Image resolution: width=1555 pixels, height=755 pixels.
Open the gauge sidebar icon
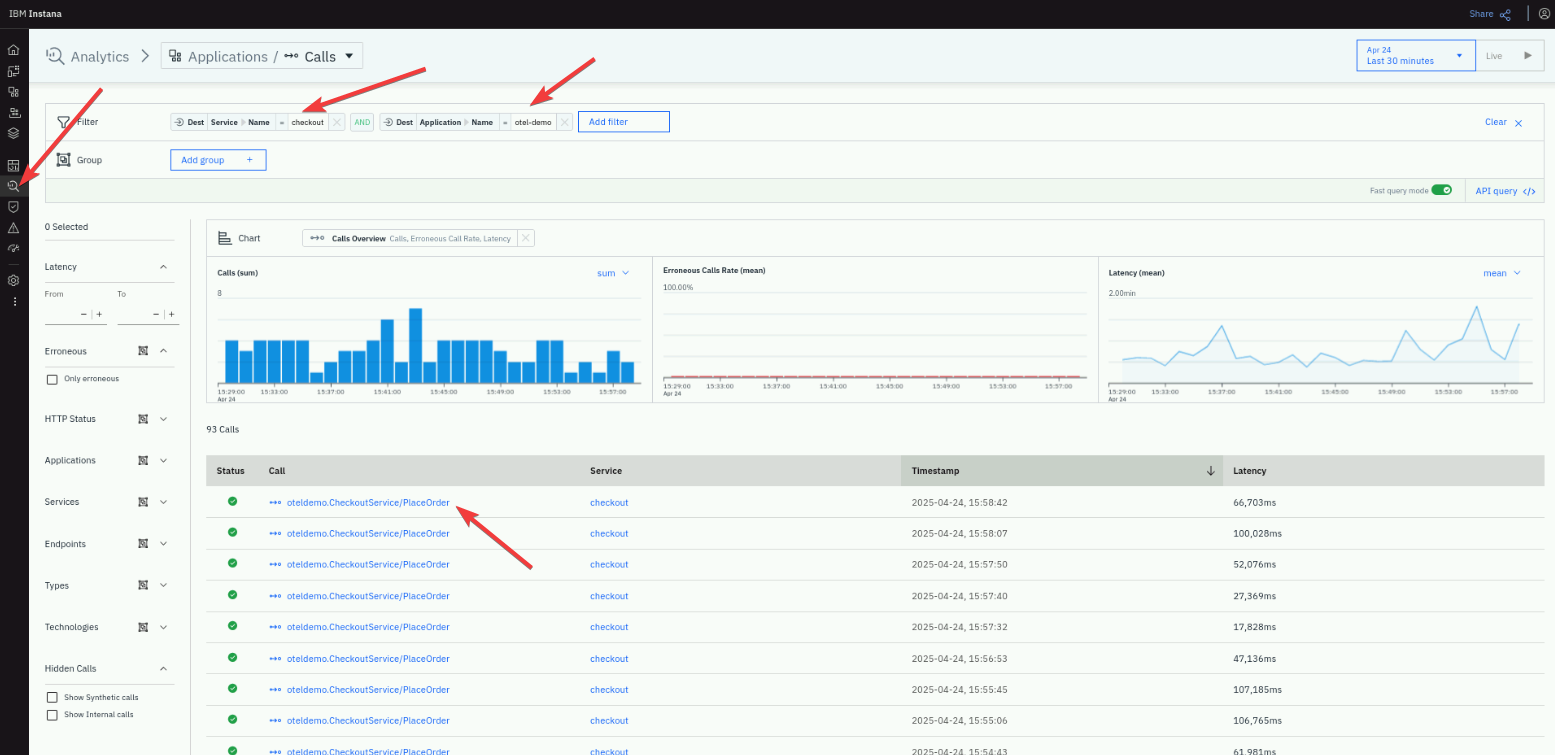[x=14, y=248]
